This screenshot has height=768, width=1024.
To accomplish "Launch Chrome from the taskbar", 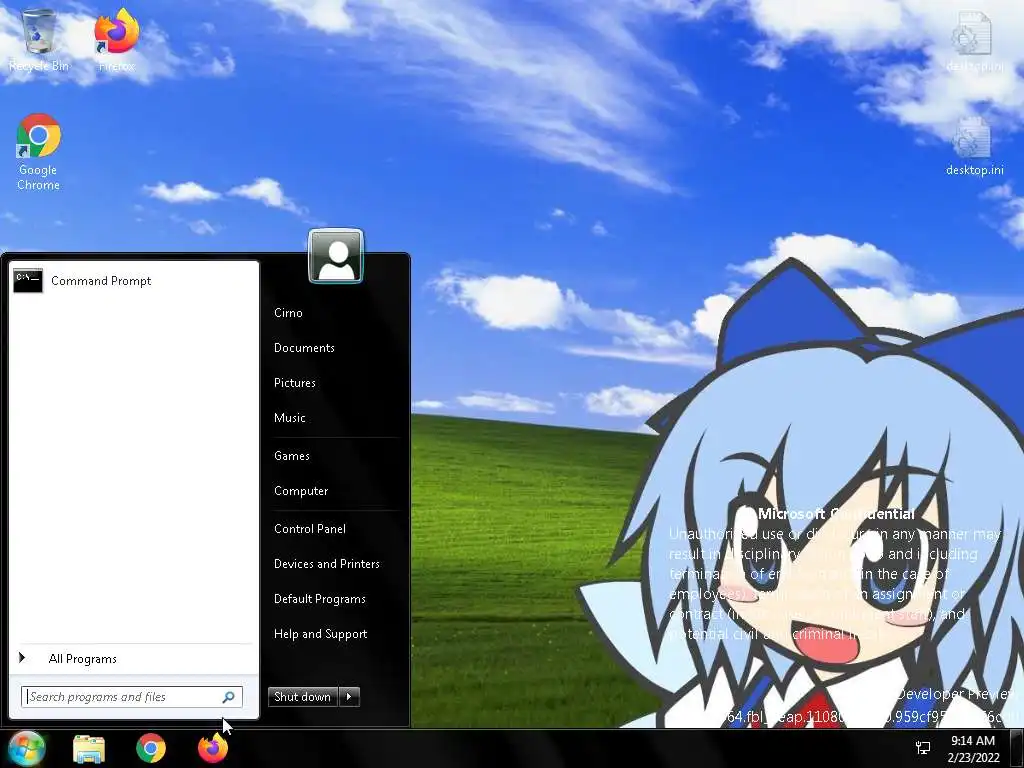I will pyautogui.click(x=151, y=749).
